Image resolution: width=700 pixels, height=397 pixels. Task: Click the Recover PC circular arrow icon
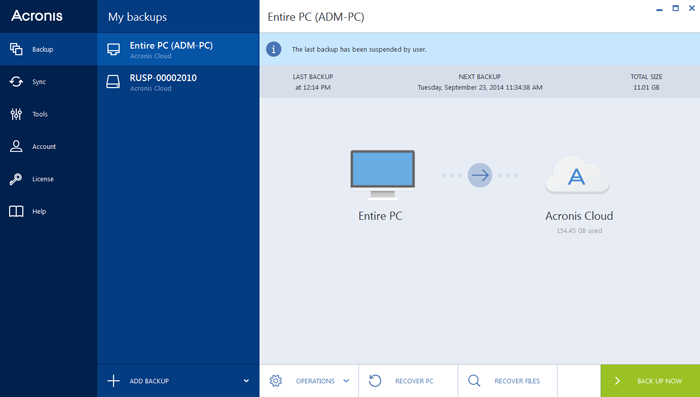(x=375, y=381)
